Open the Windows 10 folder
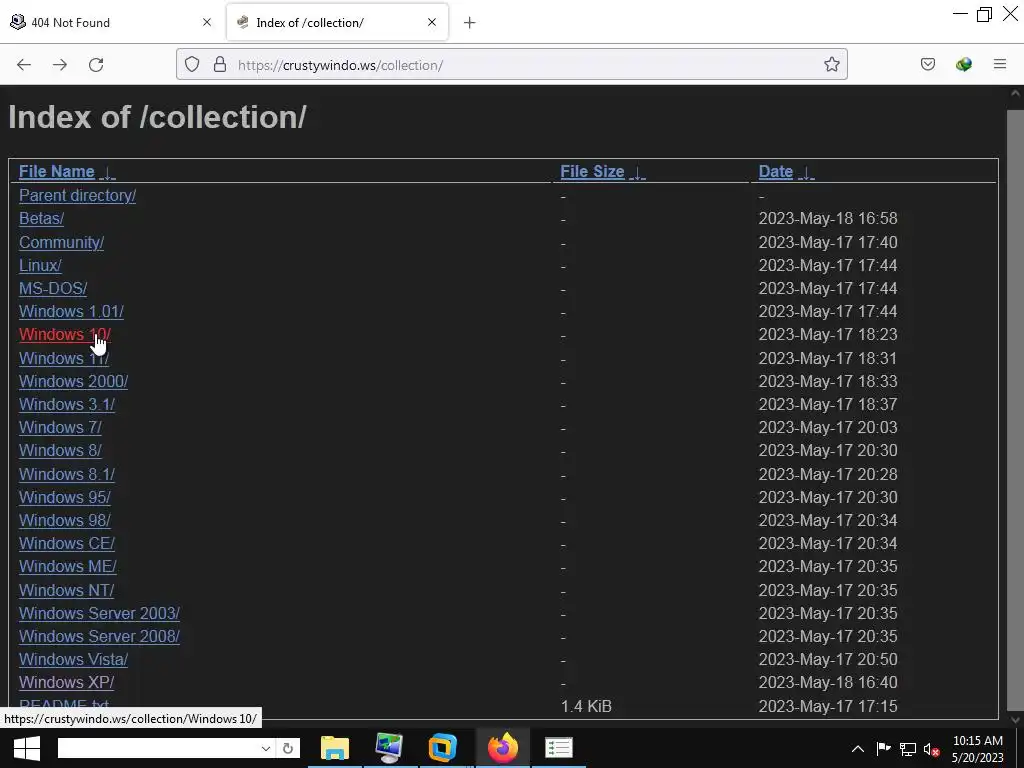 click(65, 334)
